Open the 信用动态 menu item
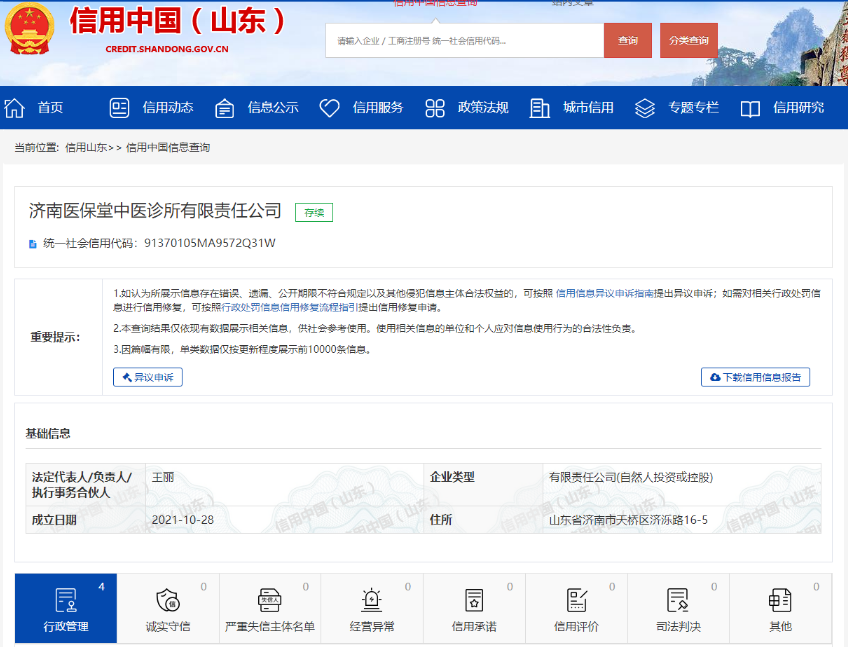The image size is (848, 647). (x=168, y=108)
